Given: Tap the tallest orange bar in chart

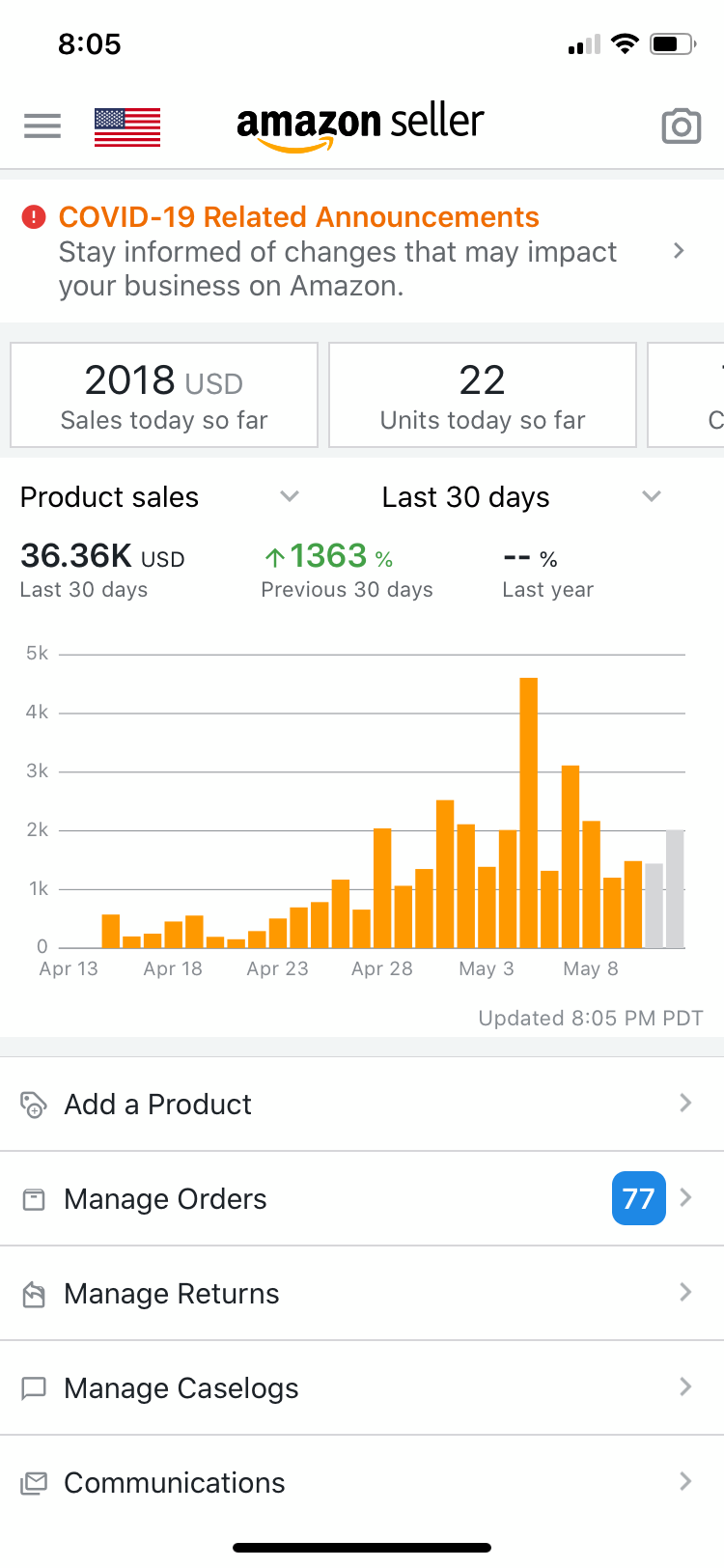Looking at the screenshot, I should [x=528, y=811].
